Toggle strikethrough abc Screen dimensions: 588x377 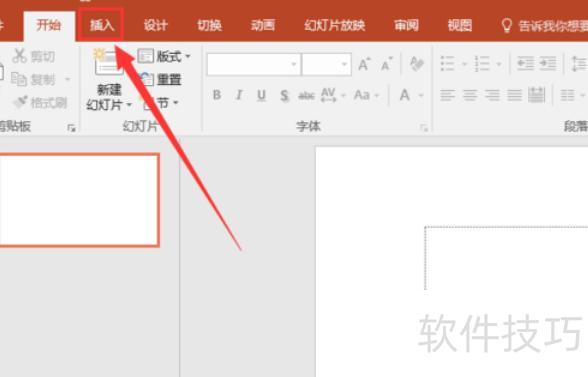[x=306, y=96]
